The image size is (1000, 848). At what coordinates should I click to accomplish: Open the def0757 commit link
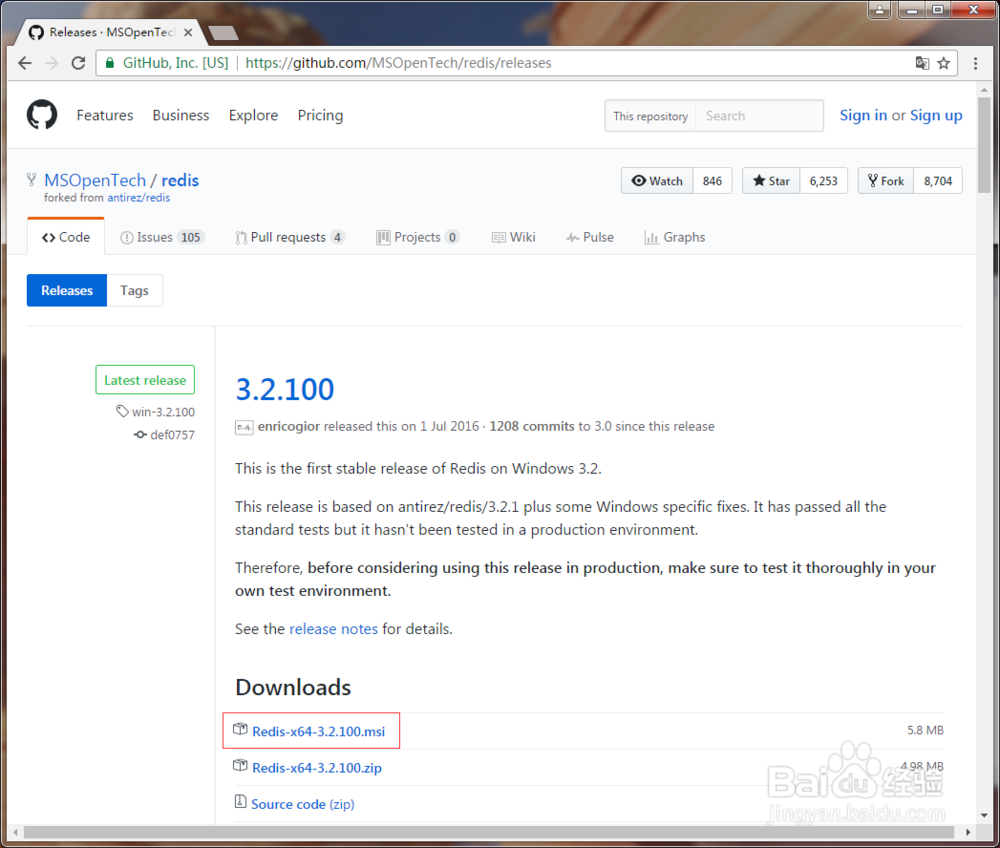click(172, 435)
